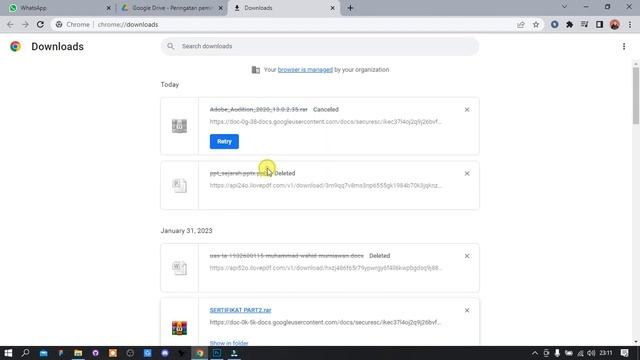Remove ppt_sejarah entry from list

coord(467,173)
